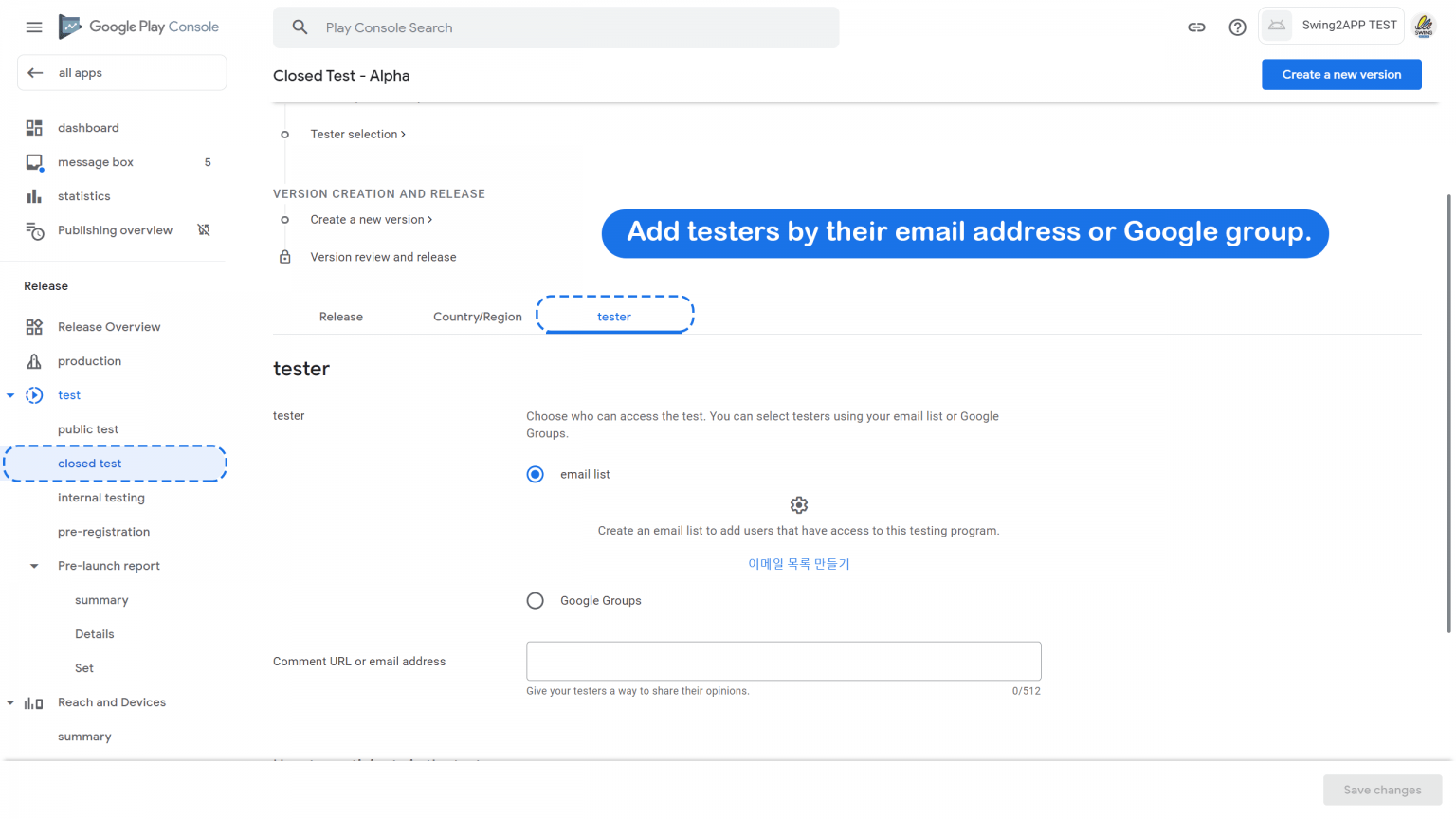The height and width of the screenshot is (819, 1456).
Task: Switch to the Release tab
Action: click(x=340, y=316)
